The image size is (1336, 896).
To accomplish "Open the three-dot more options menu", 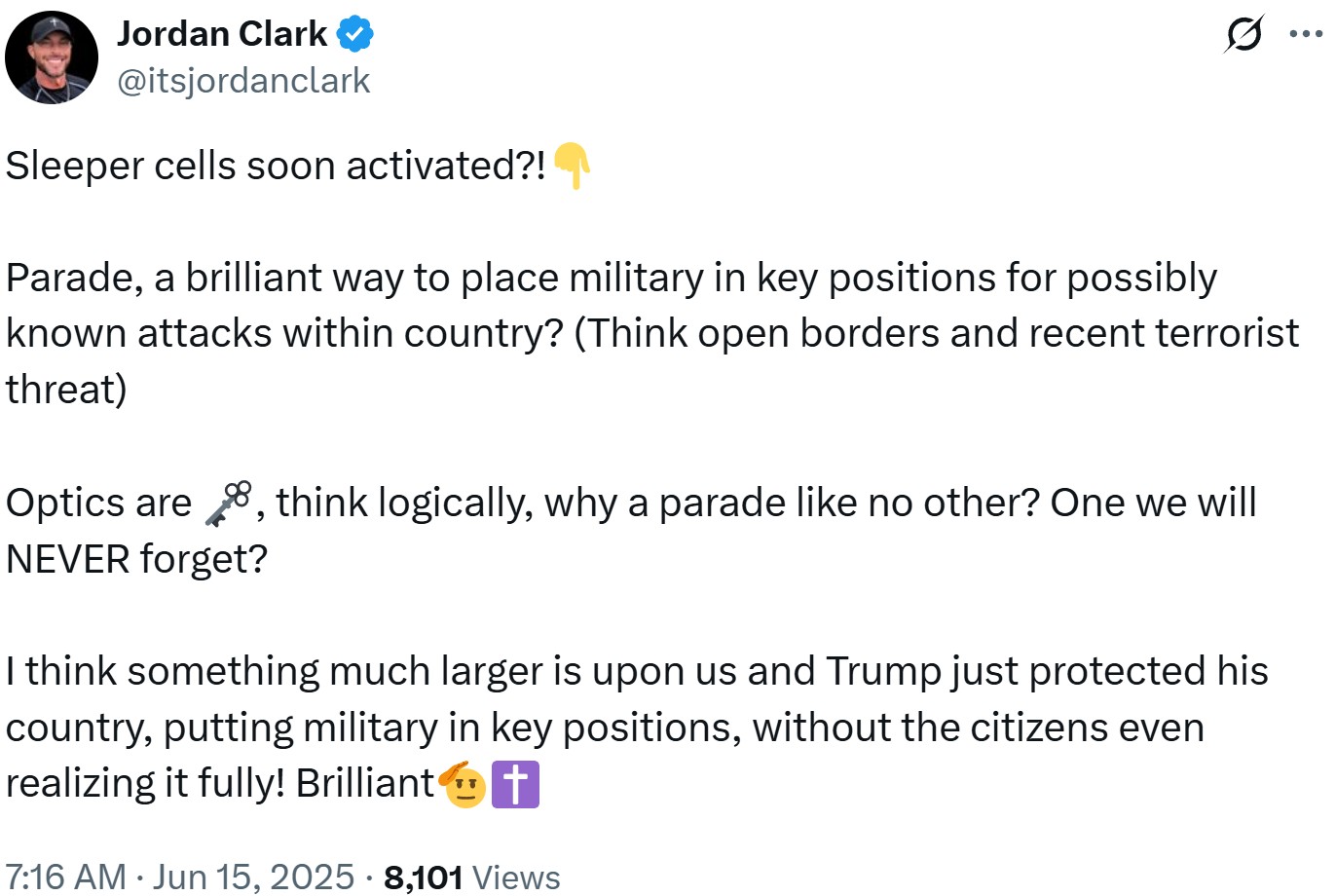I will click(1305, 34).
